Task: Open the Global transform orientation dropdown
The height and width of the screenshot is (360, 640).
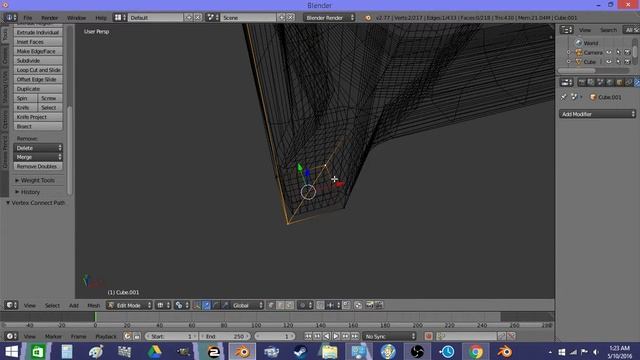Action: 247,305
